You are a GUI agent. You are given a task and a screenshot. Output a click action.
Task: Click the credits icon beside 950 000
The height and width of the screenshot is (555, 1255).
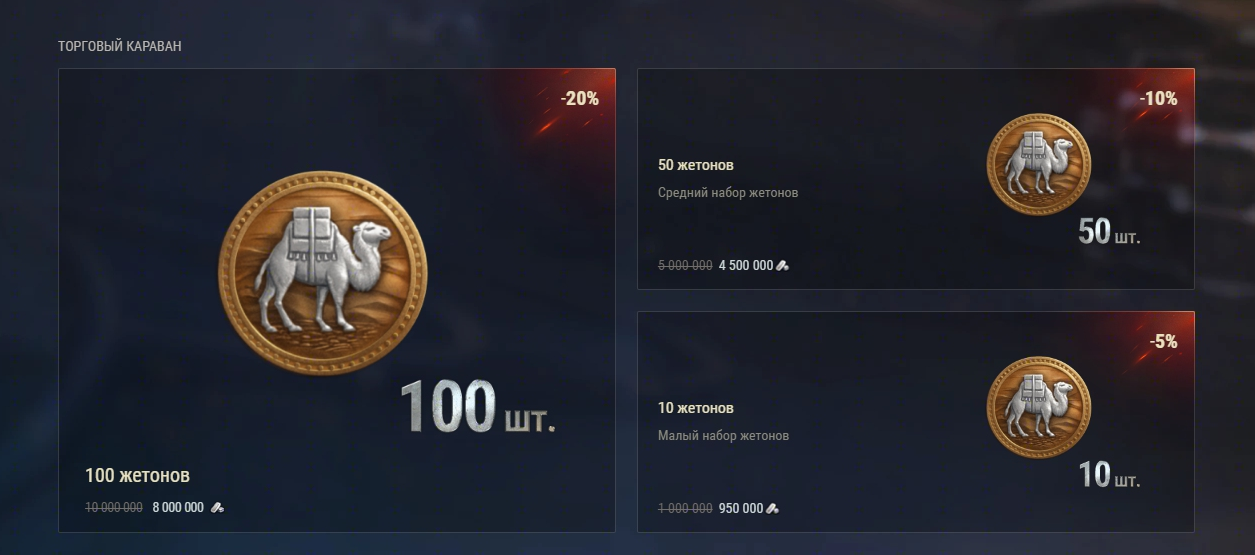772,508
